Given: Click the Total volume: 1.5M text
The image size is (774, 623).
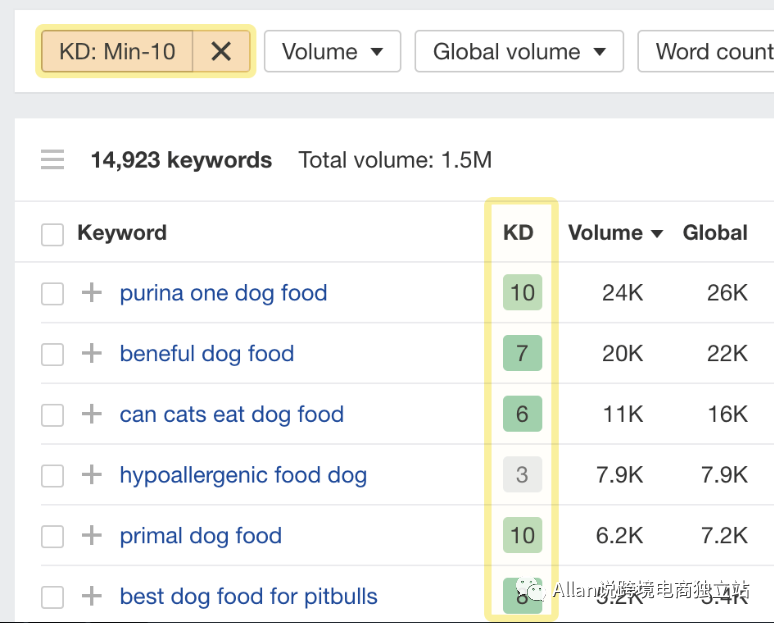Looking at the screenshot, I should point(395,160).
